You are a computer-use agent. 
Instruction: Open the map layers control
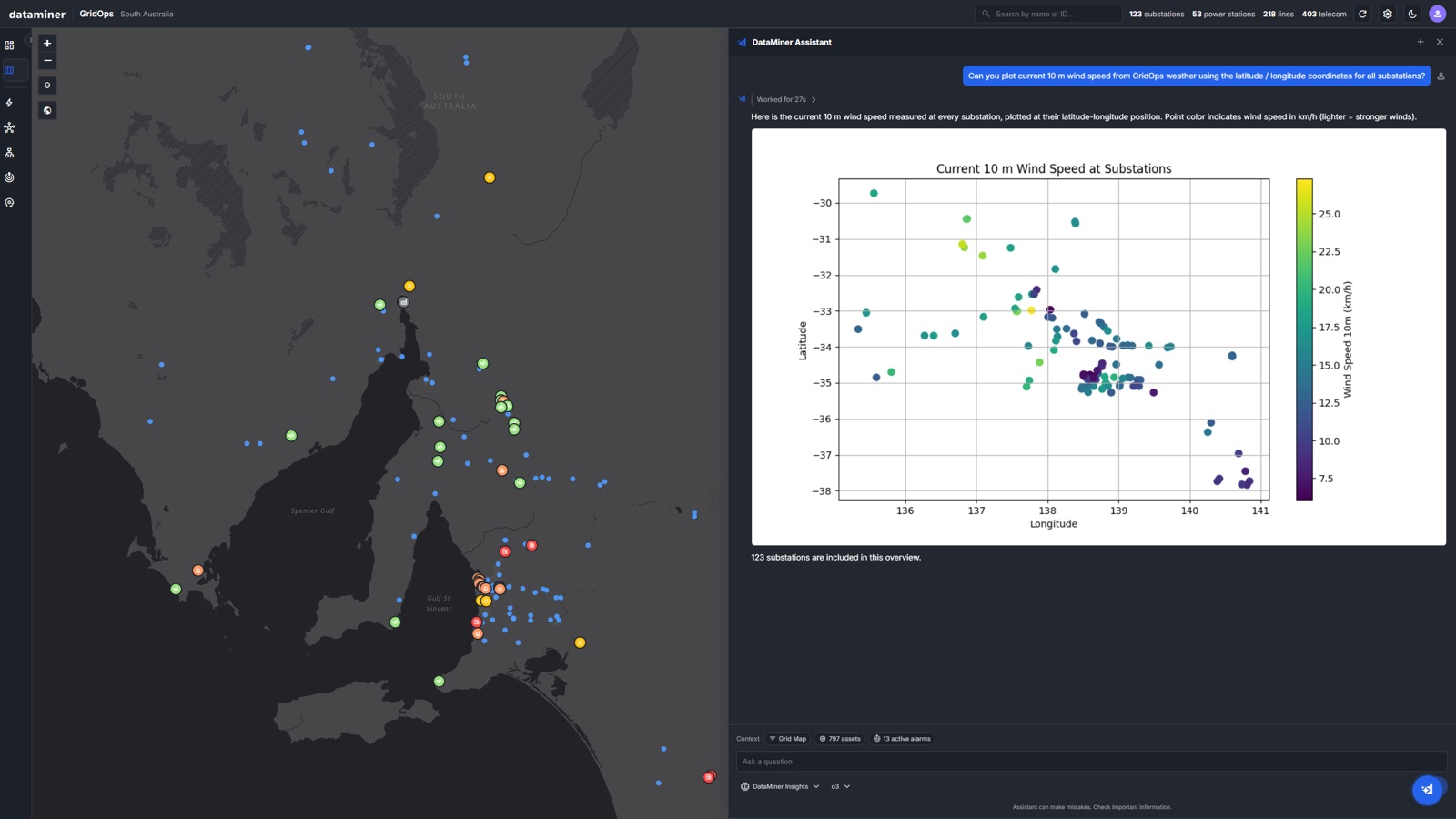(x=47, y=86)
